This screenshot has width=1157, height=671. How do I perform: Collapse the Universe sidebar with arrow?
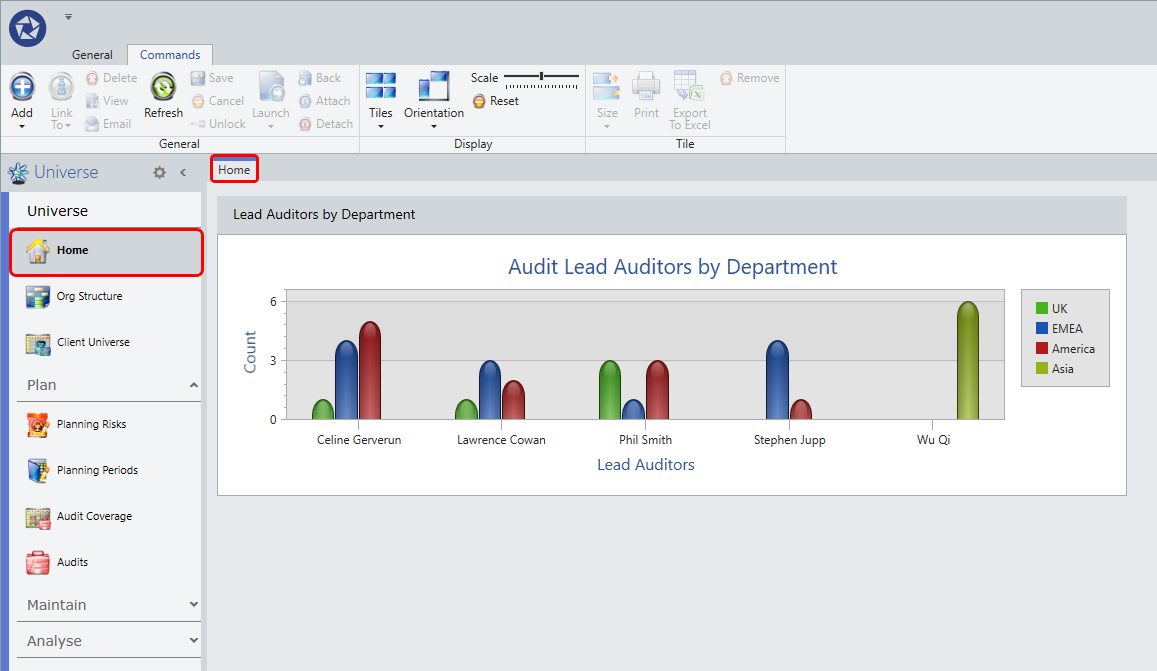[x=183, y=172]
